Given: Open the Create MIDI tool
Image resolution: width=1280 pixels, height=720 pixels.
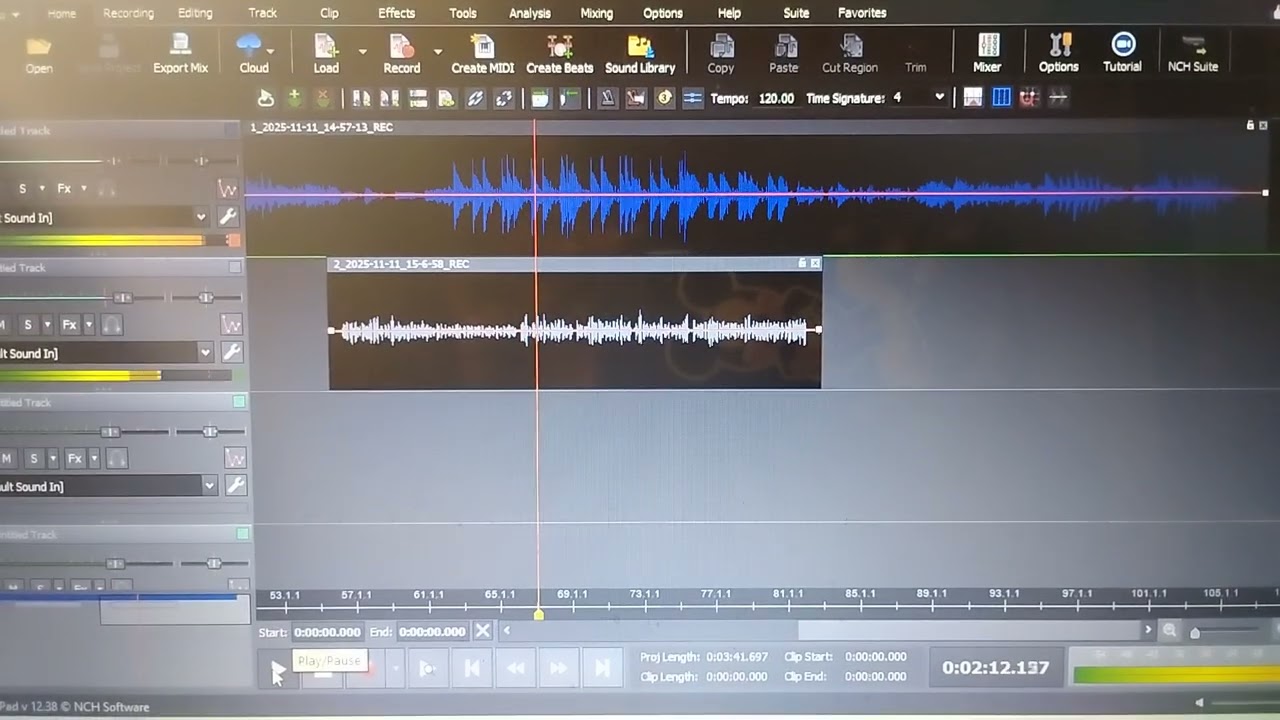Looking at the screenshot, I should tap(483, 53).
